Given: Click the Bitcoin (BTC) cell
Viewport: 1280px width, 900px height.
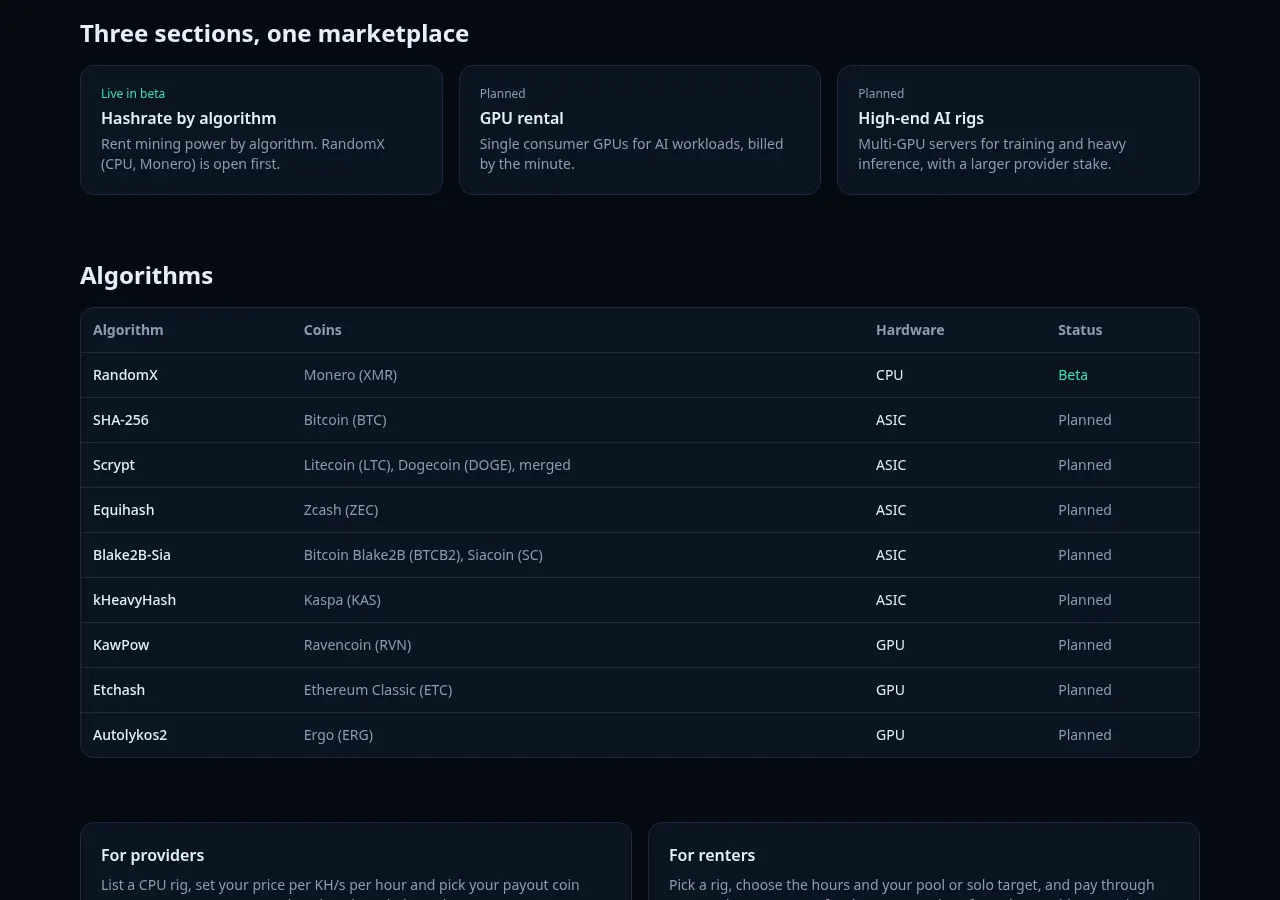Looking at the screenshot, I should 345,420.
